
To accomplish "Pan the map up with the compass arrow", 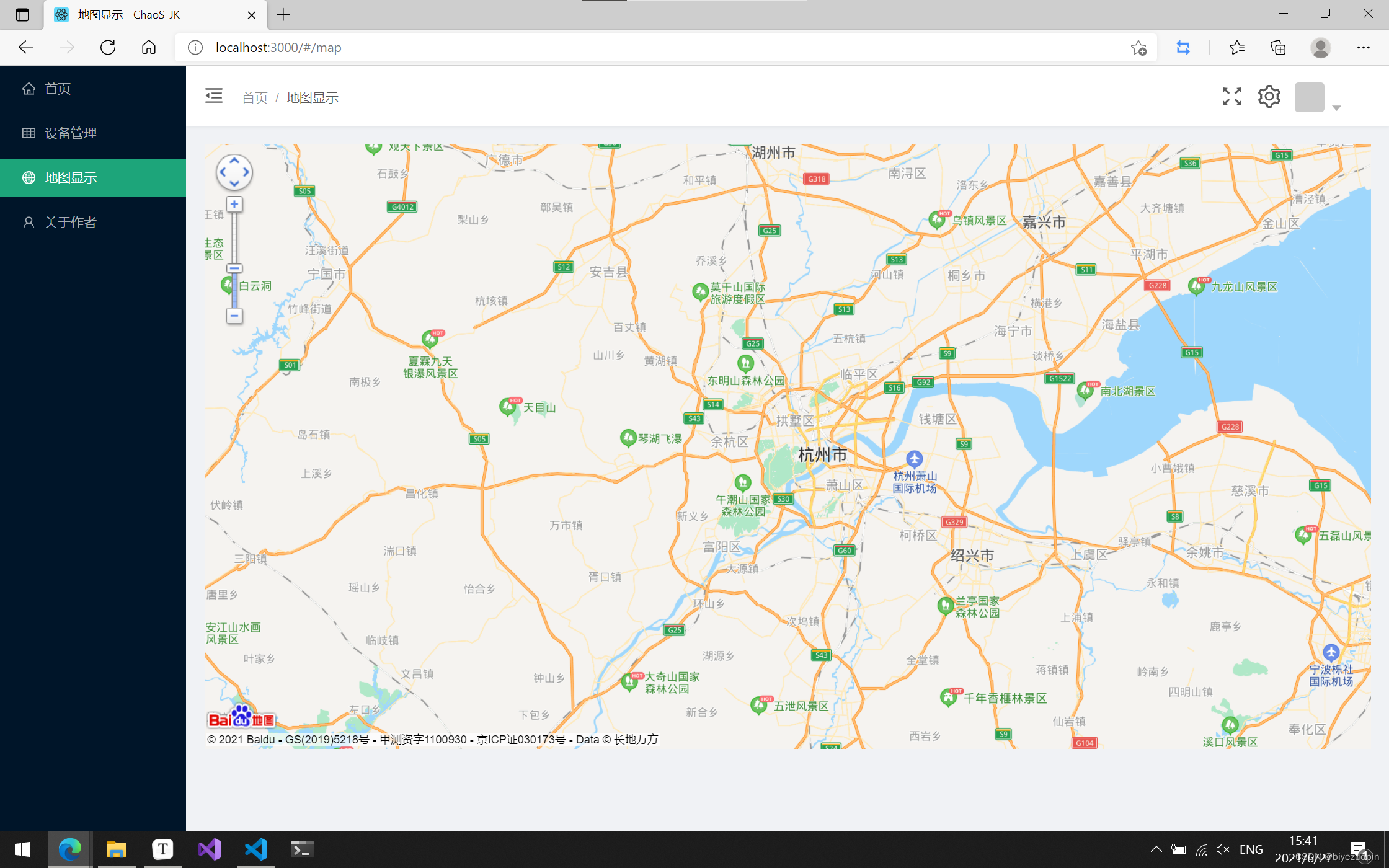I will 234,161.
